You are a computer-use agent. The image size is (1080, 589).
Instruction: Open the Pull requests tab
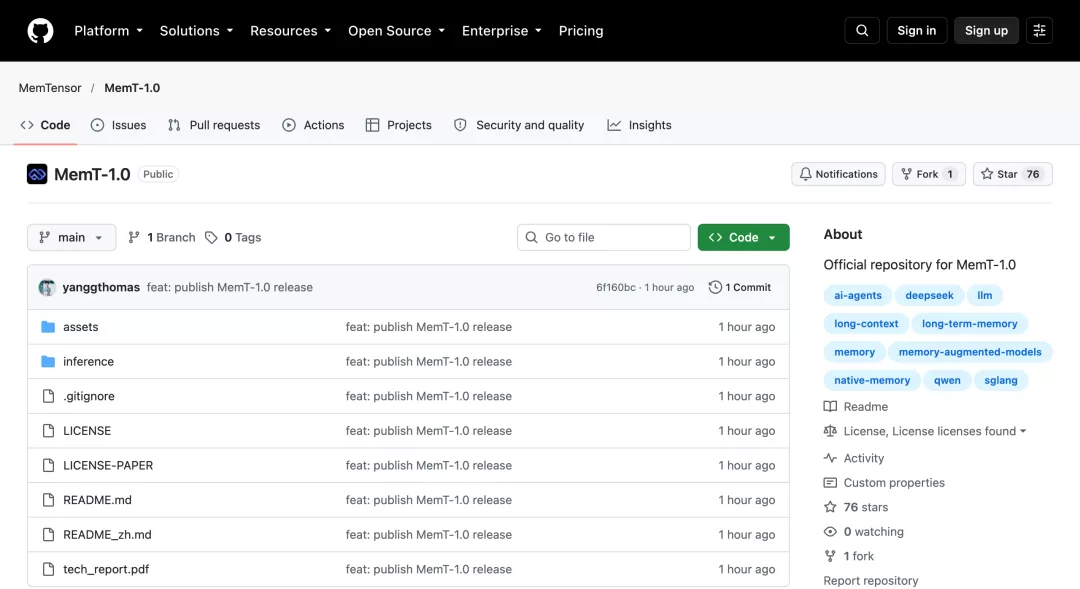[214, 125]
